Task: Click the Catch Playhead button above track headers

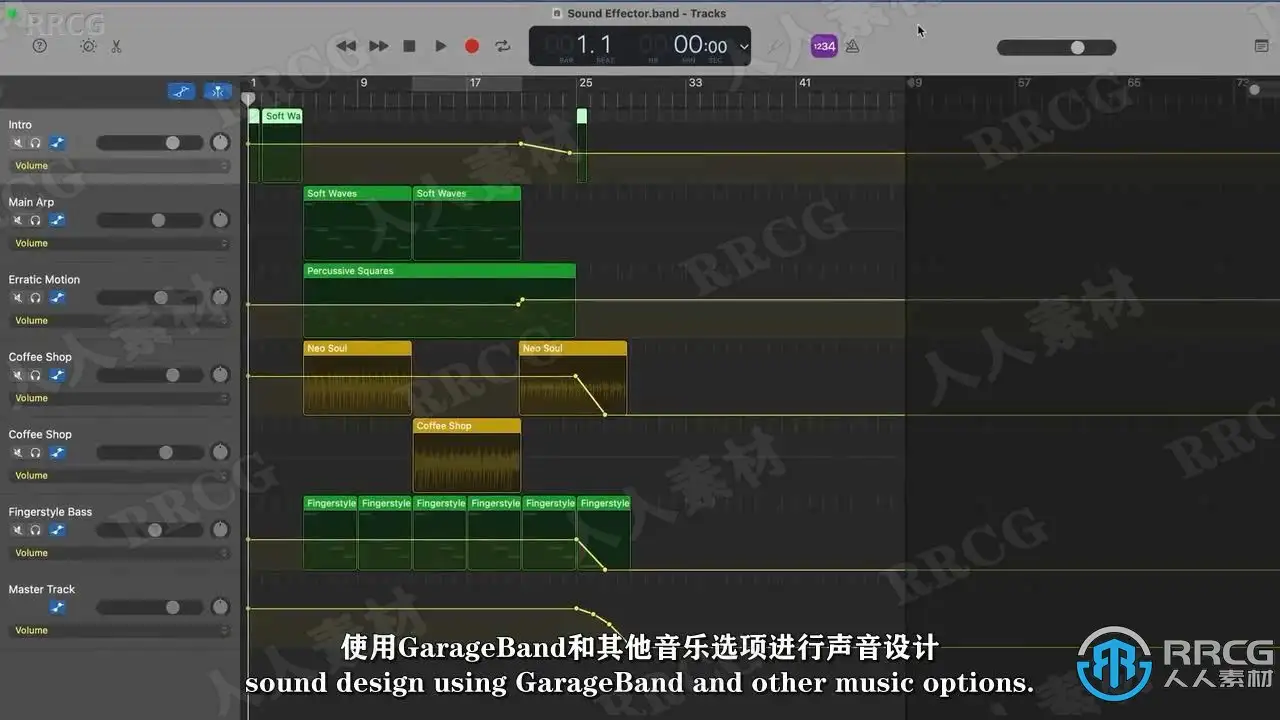Action: 217,92
